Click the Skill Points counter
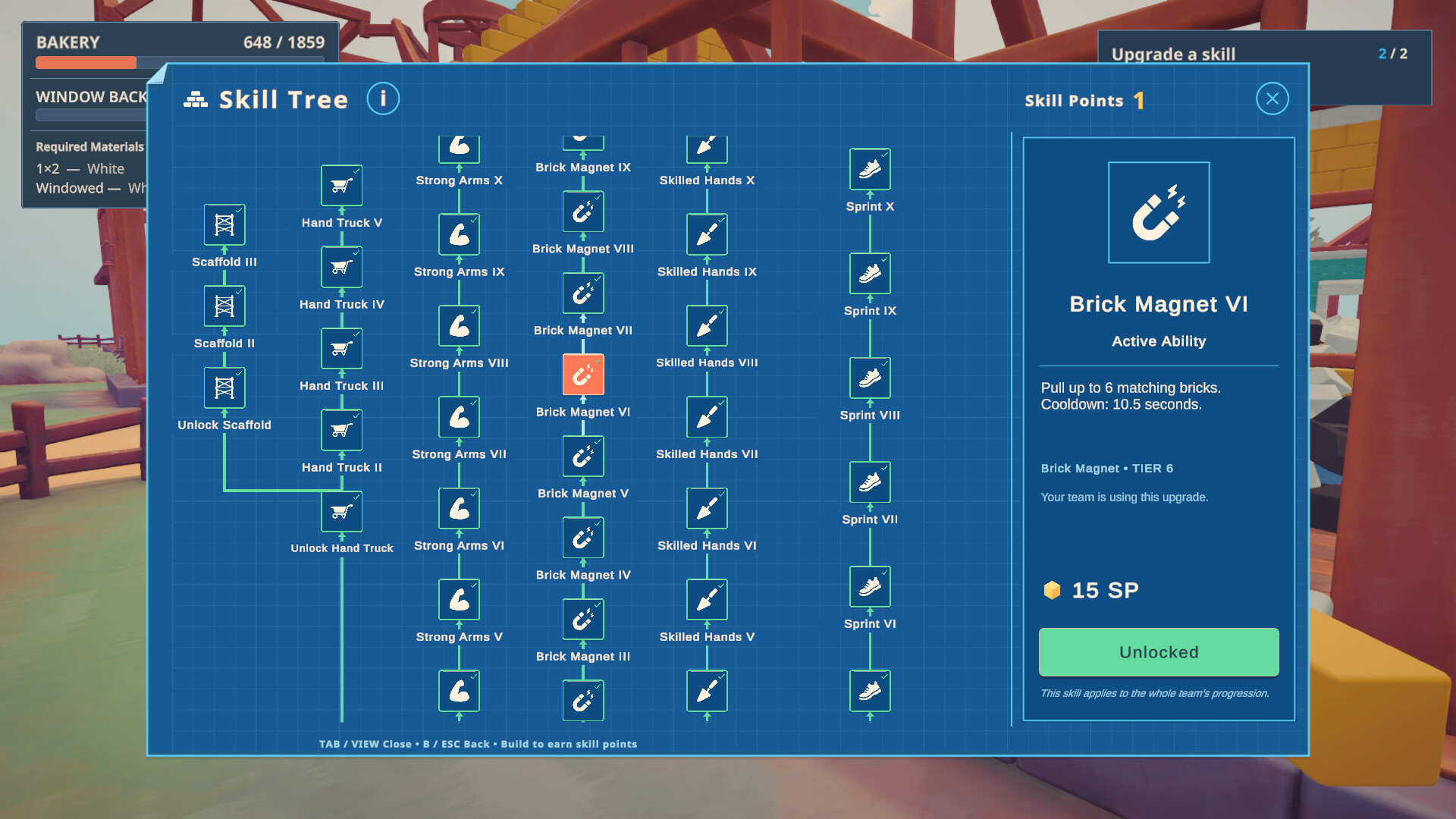 1084,101
